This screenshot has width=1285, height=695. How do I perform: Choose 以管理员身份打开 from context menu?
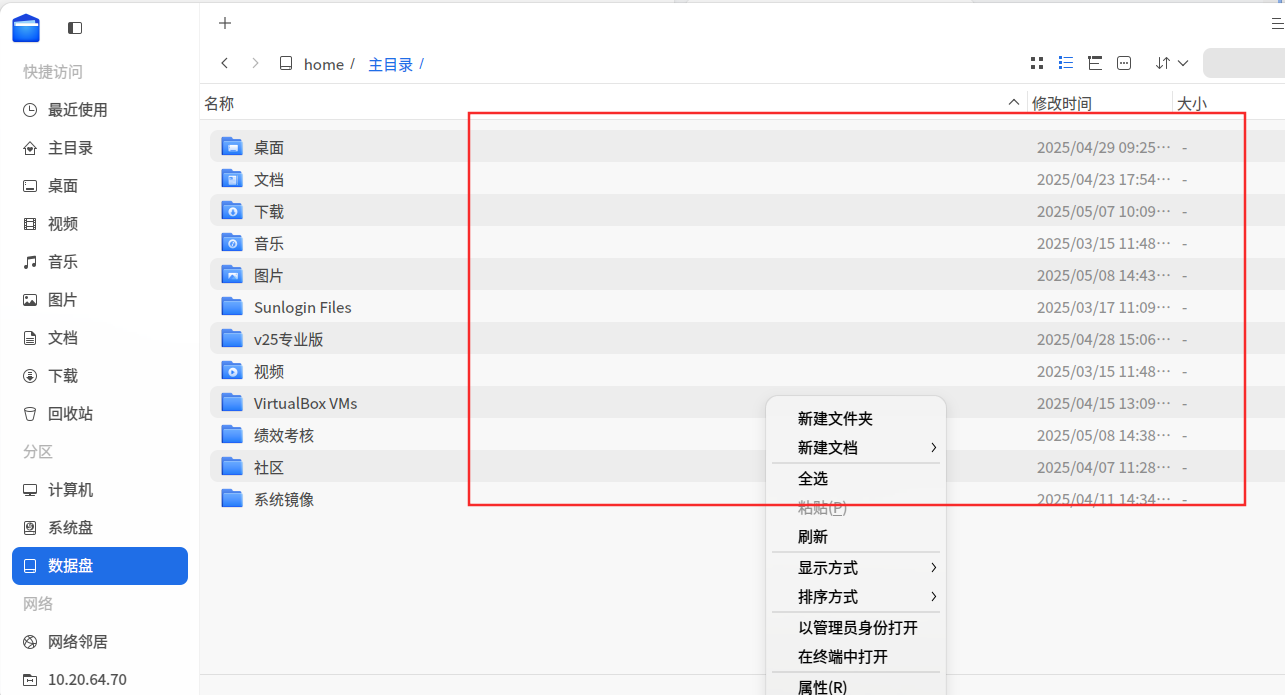(x=856, y=628)
